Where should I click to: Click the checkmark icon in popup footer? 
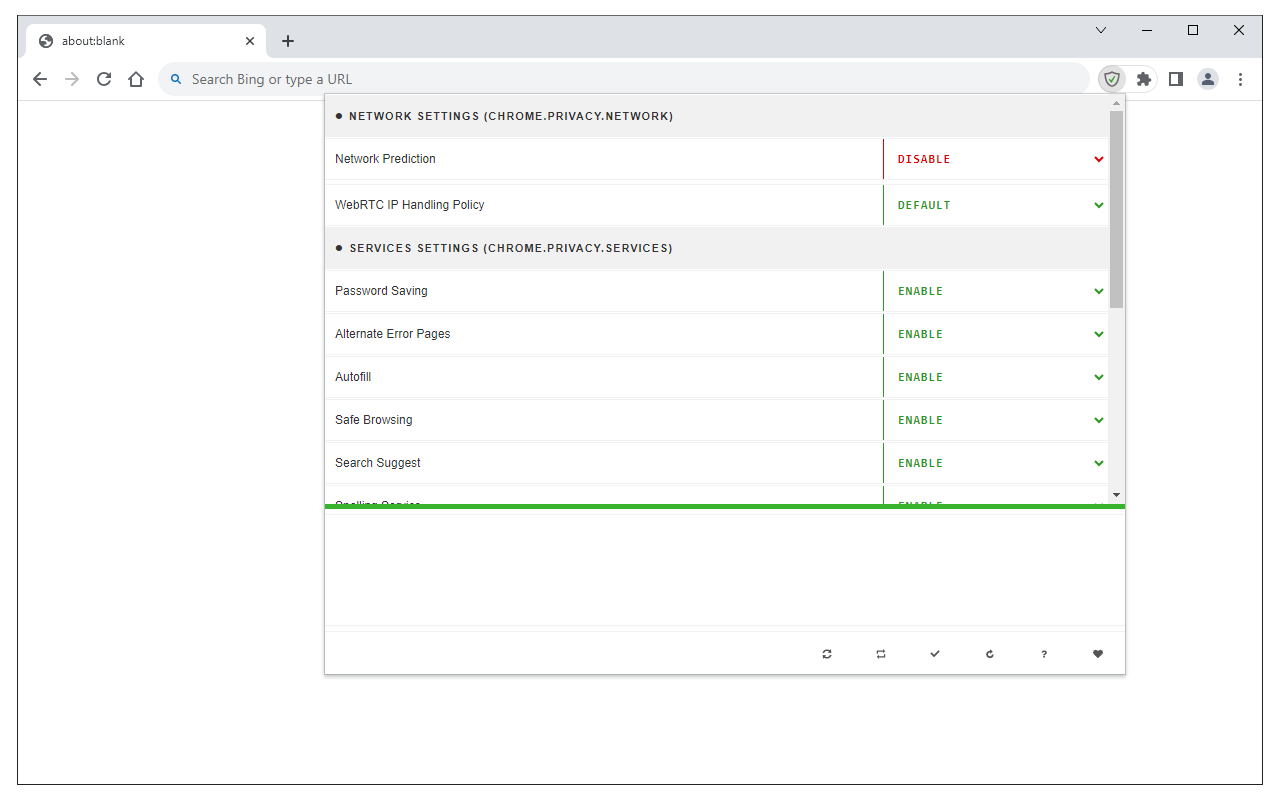click(x=935, y=654)
